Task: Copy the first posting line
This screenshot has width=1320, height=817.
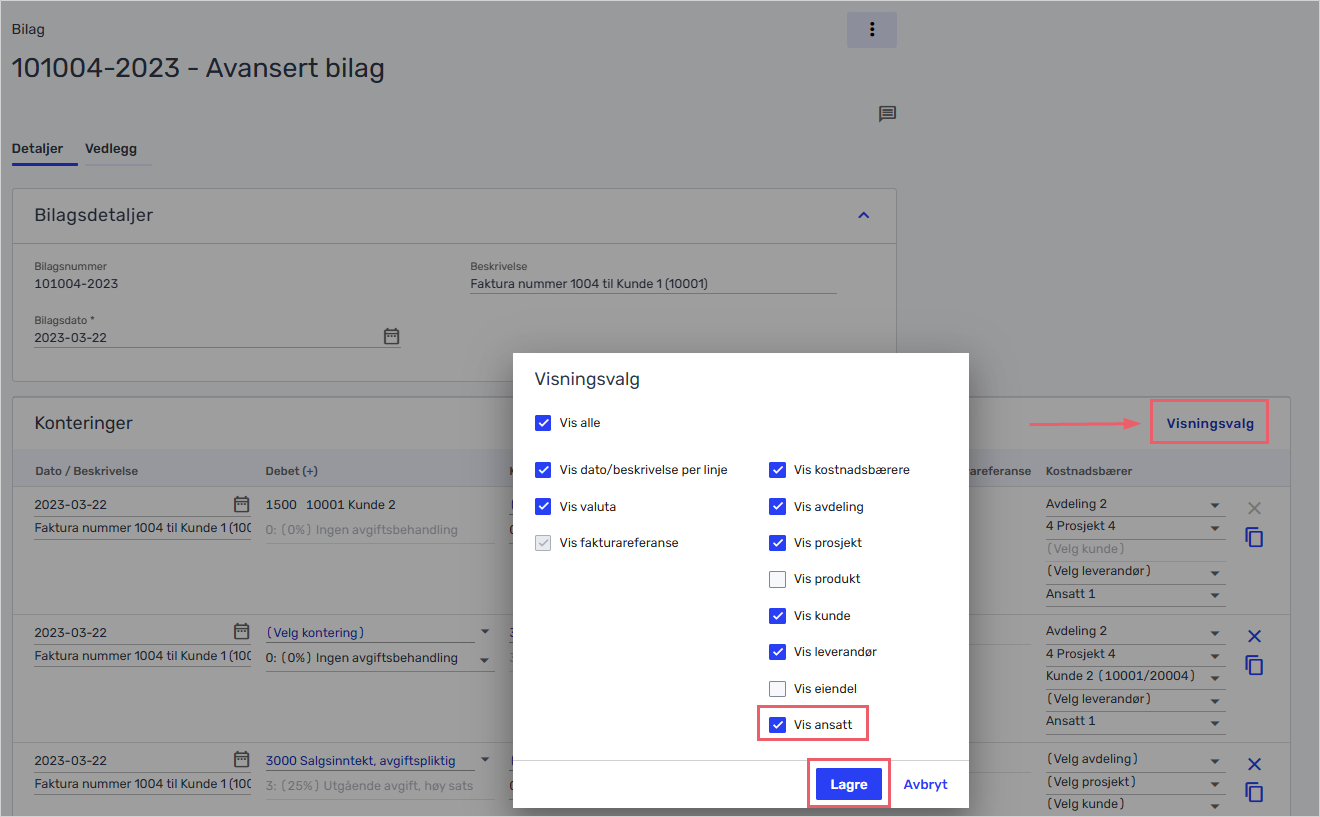Action: coord(1255,538)
